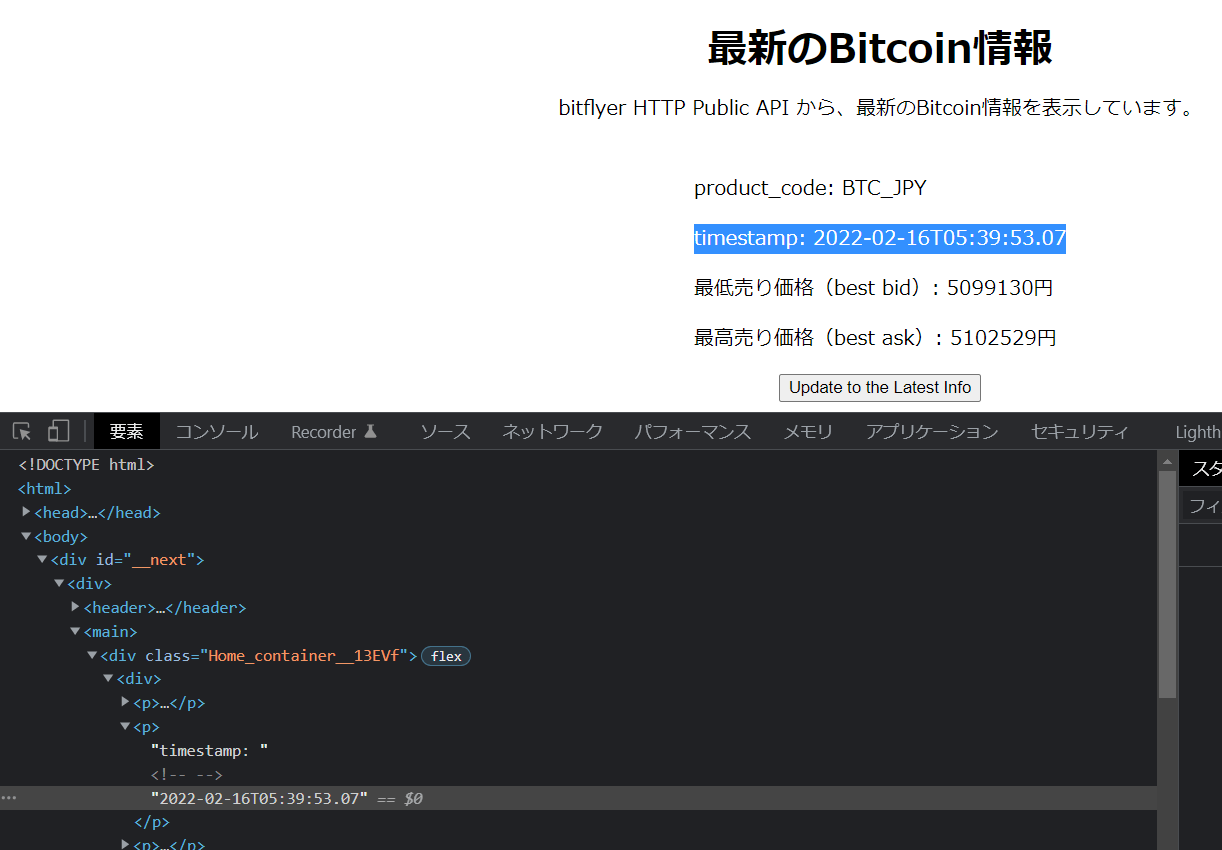Viewport: 1222px width, 850px height.
Task: Switch to the 要素 tab
Action: [x=127, y=432]
